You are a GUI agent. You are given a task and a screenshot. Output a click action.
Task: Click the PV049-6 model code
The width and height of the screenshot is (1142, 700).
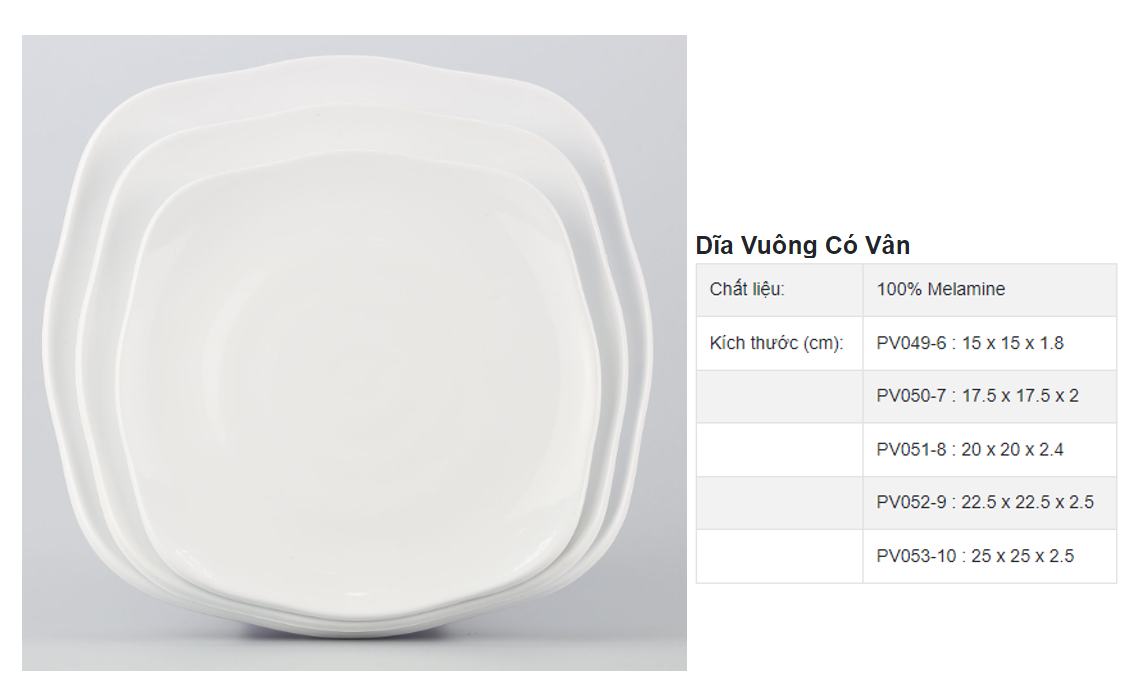[911, 343]
